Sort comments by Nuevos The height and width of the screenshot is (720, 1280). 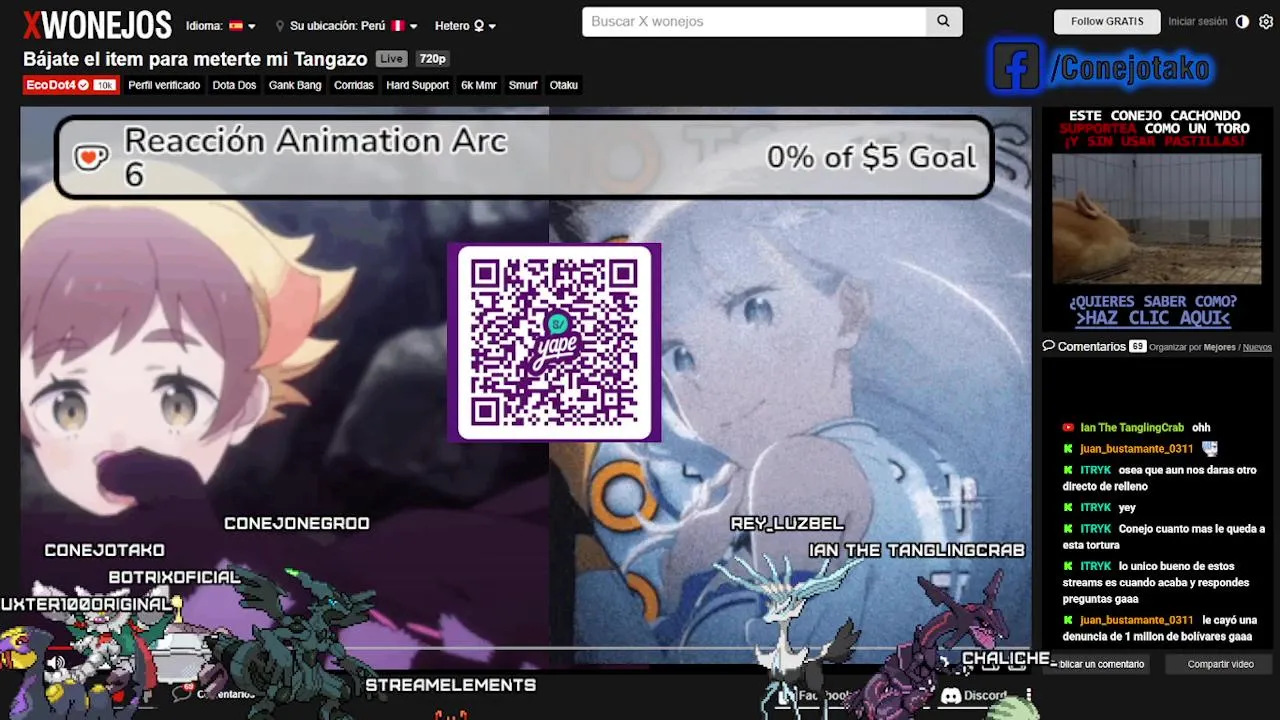tap(1257, 347)
